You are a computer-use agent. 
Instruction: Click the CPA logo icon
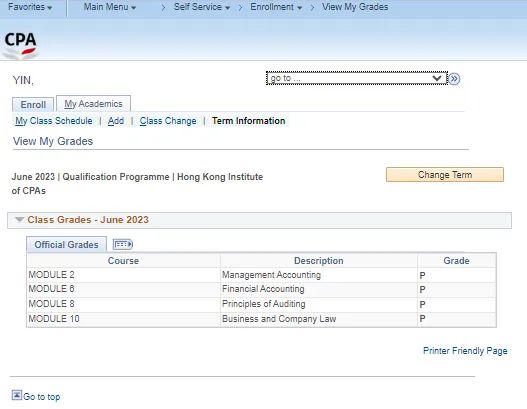pyautogui.click(x=20, y=45)
